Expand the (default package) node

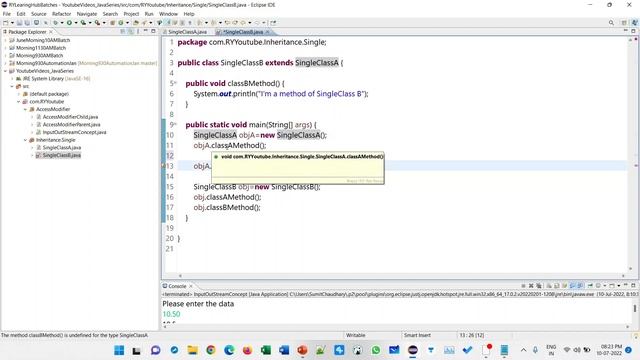pos(19,94)
